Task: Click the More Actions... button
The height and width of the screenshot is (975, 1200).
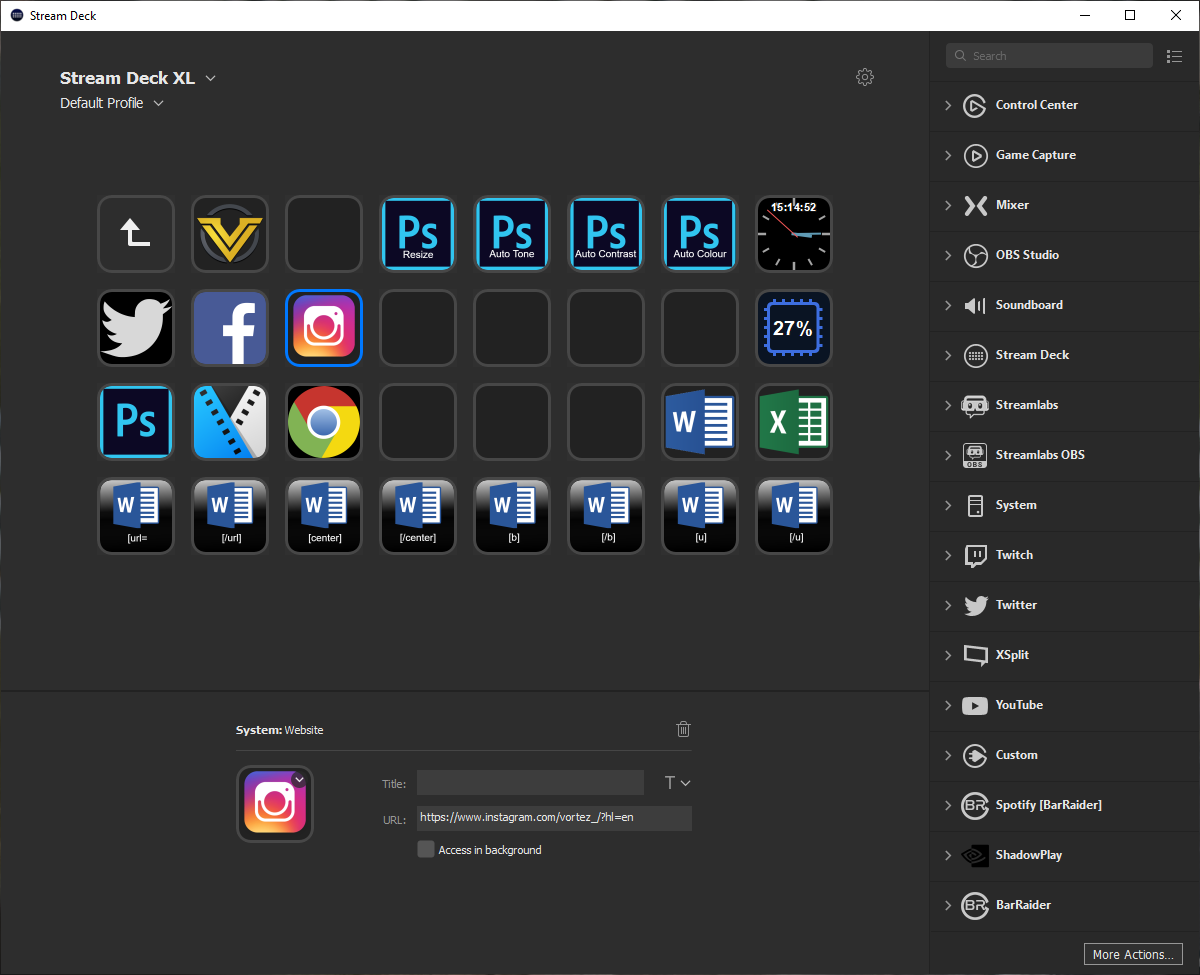Action: click(1133, 954)
